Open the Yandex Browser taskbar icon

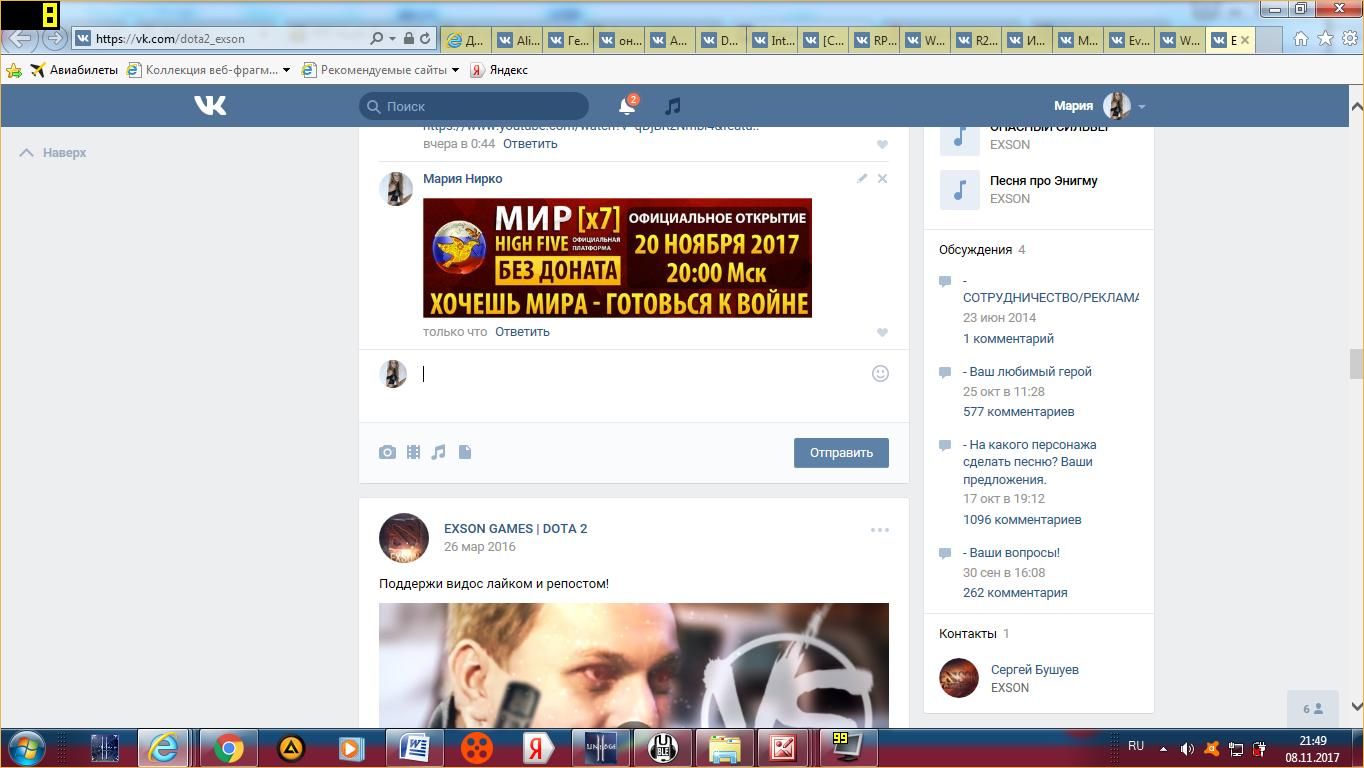538,748
